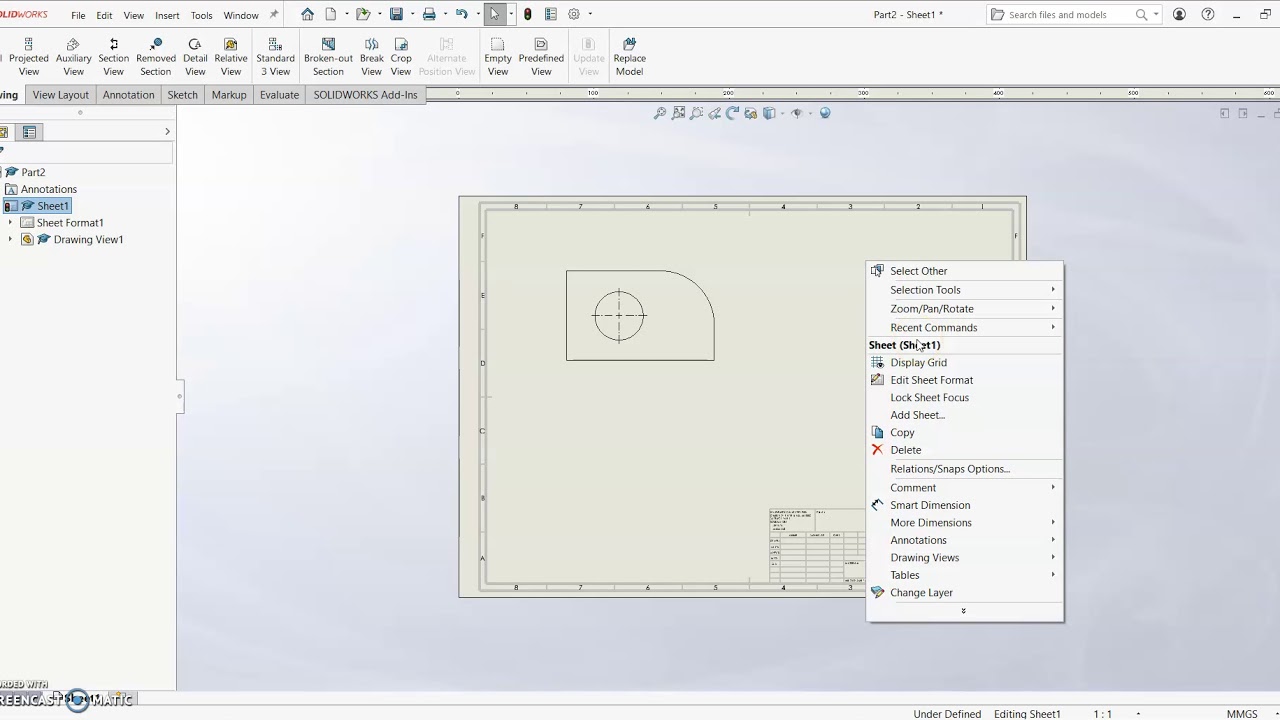The width and height of the screenshot is (1280, 720).
Task: Place a Standard 3 View
Action: (275, 57)
